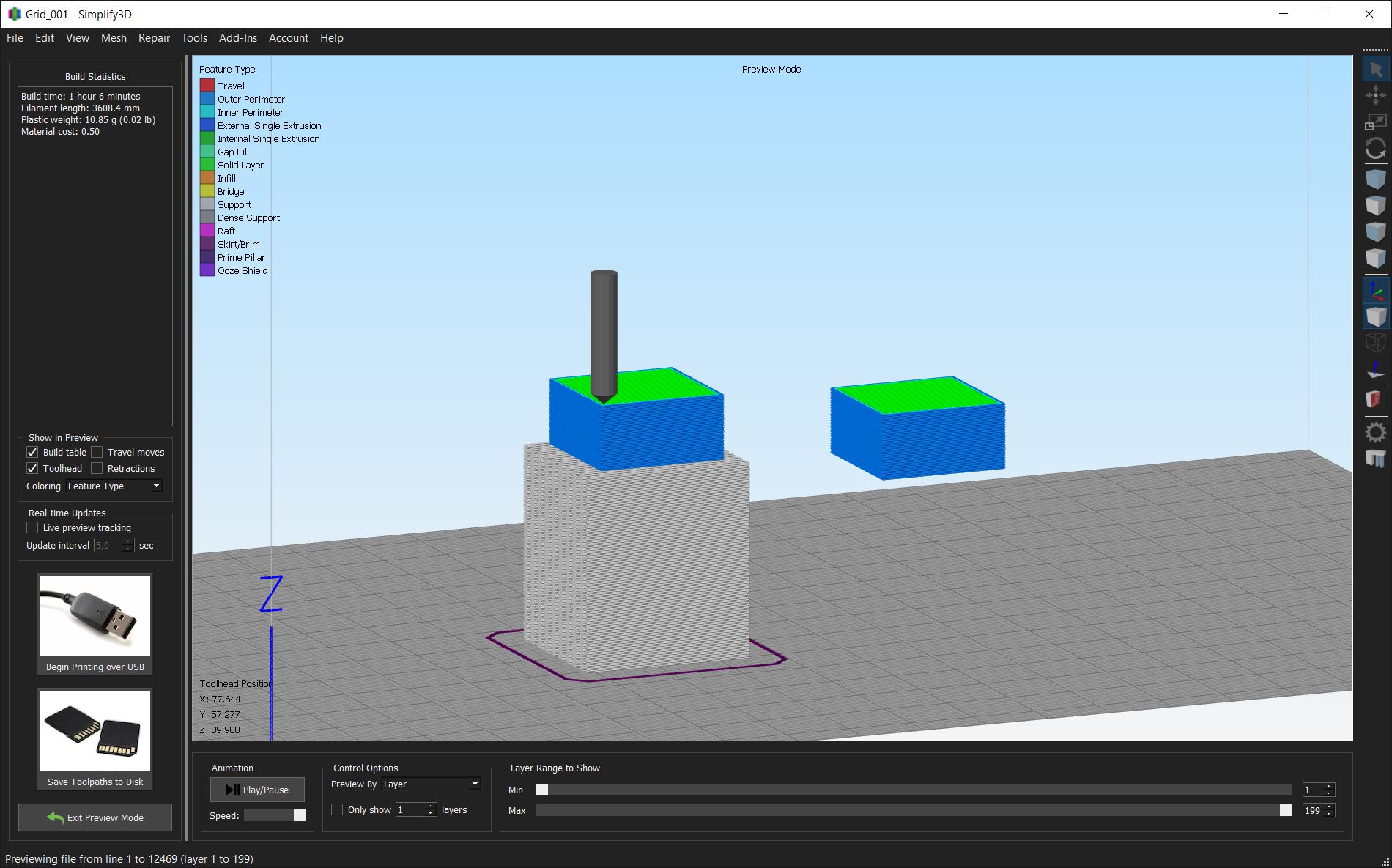Activate the scale models tool

click(1375, 122)
